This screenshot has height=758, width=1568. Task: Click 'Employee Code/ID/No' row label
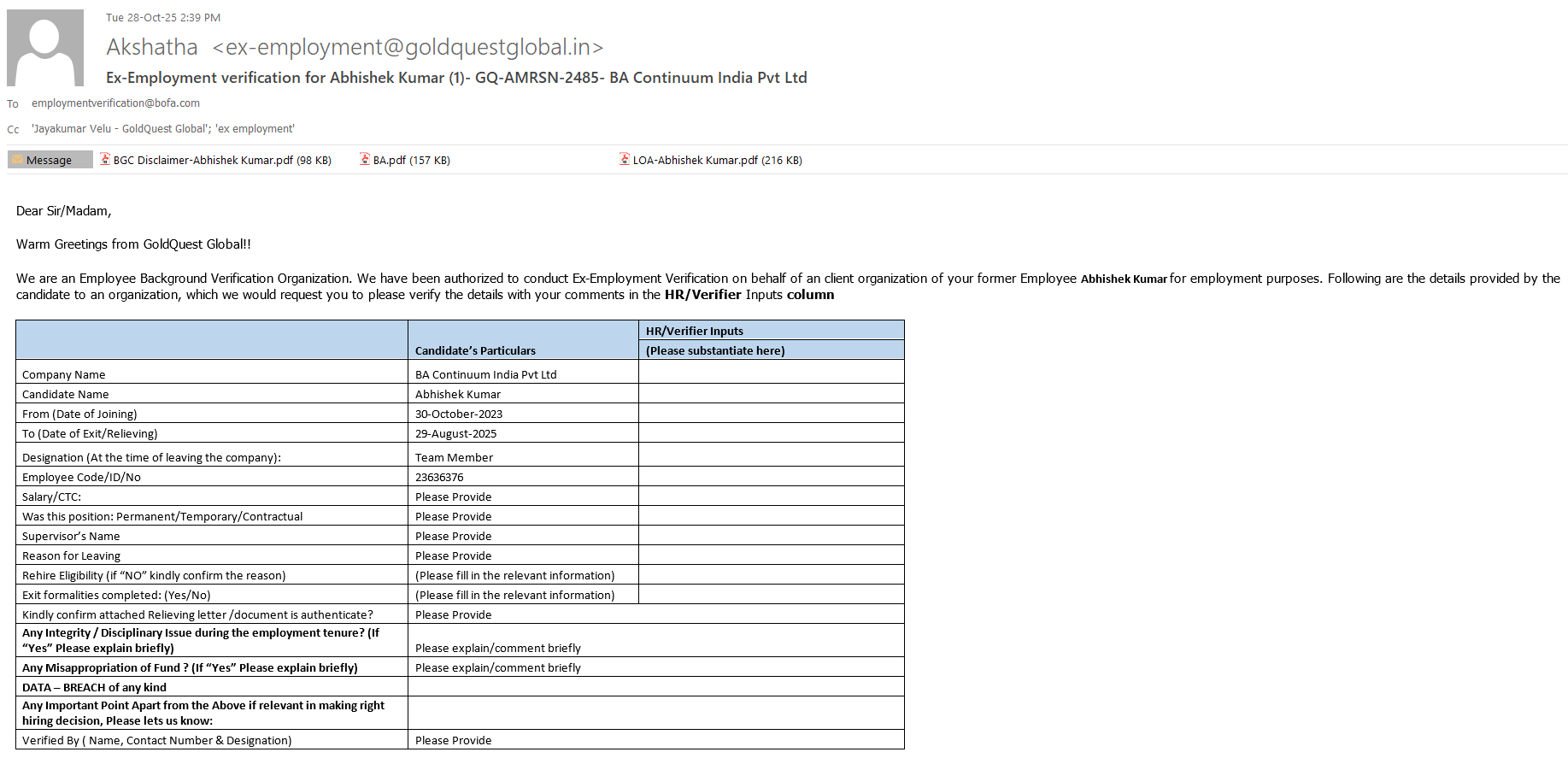pos(81,477)
